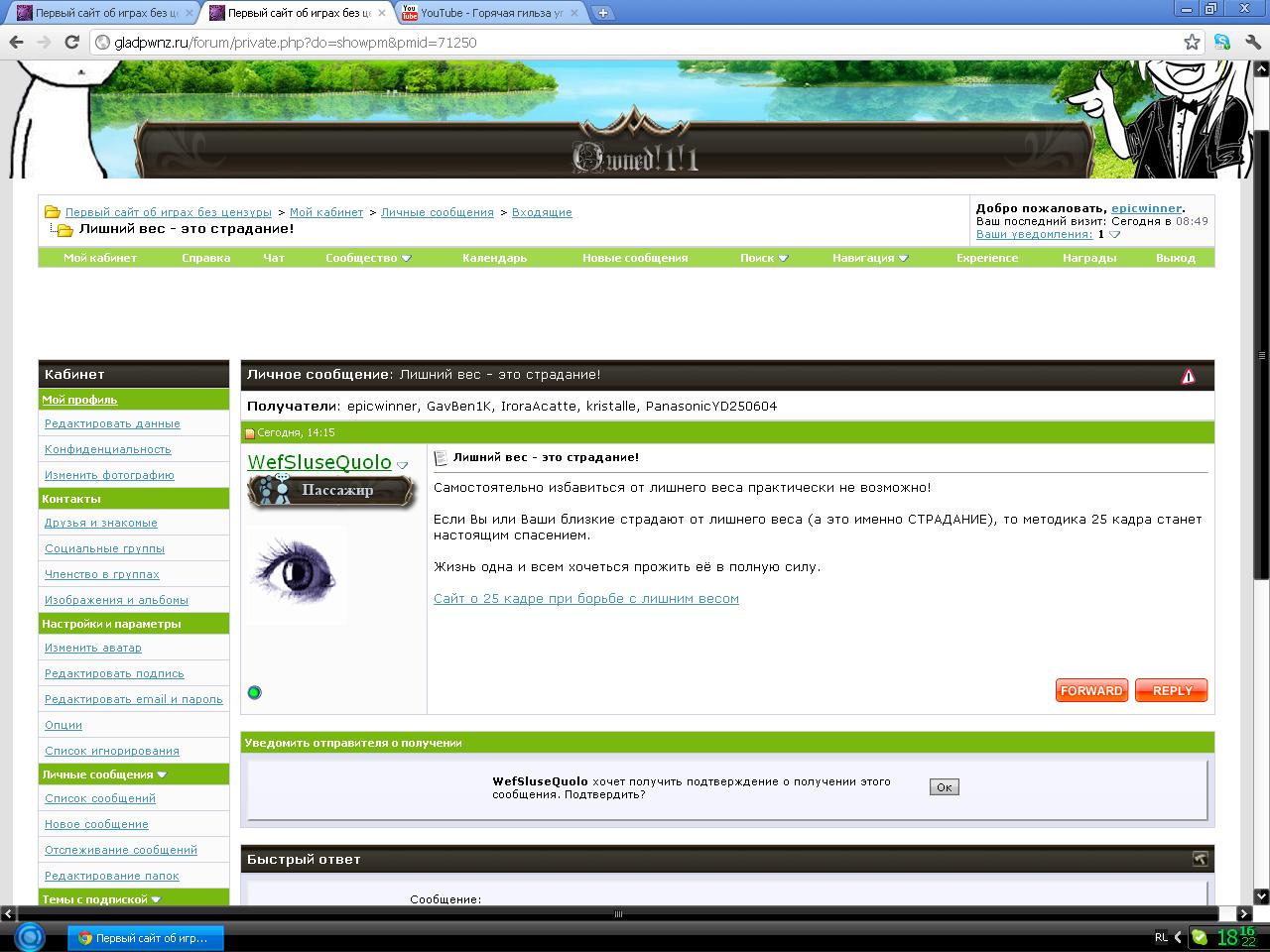The height and width of the screenshot is (952, 1270).
Task: Open Чат in the navbar
Action: (x=274, y=258)
